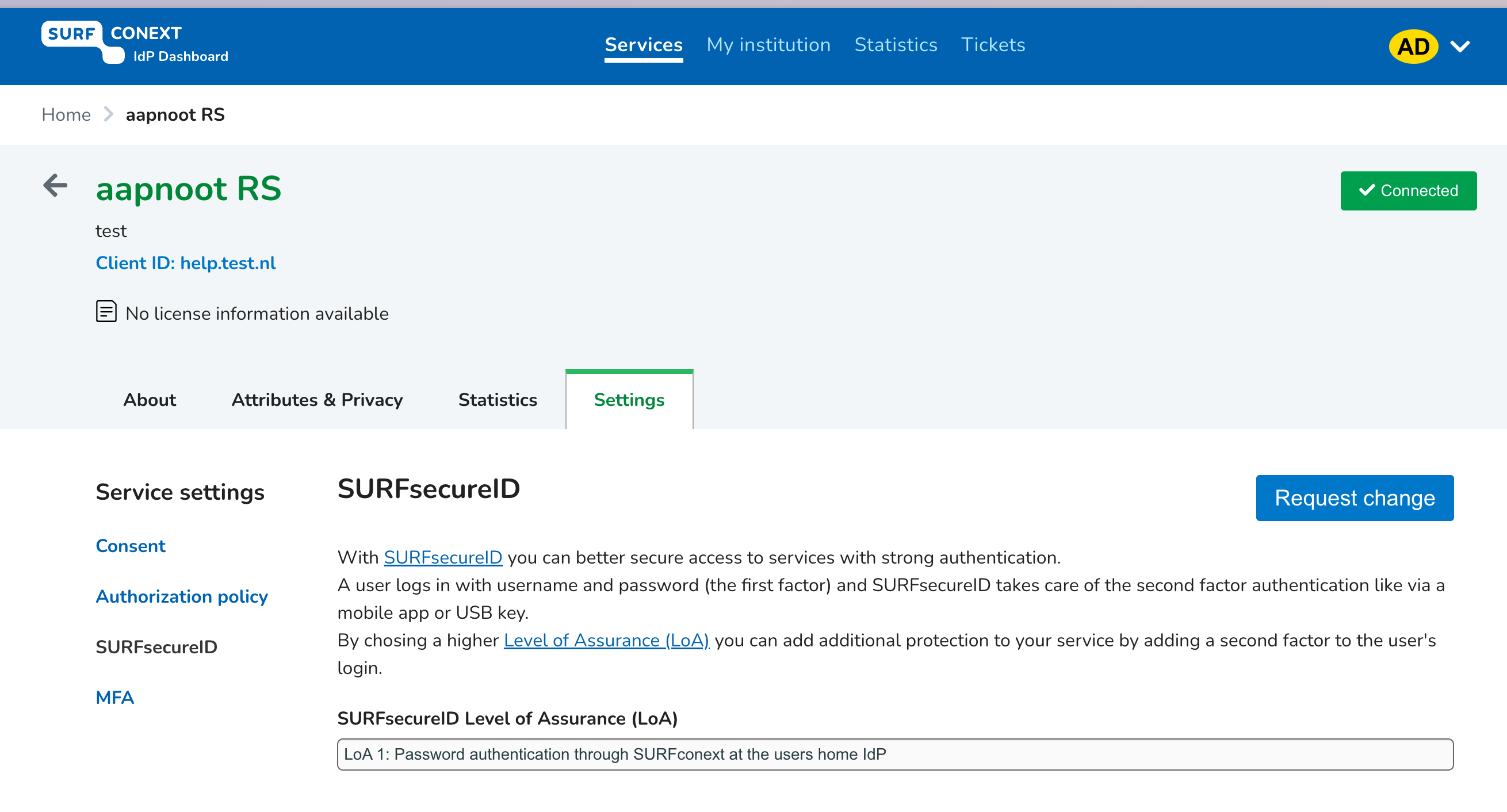1507x812 pixels.
Task: Go to My institution
Action: click(768, 45)
